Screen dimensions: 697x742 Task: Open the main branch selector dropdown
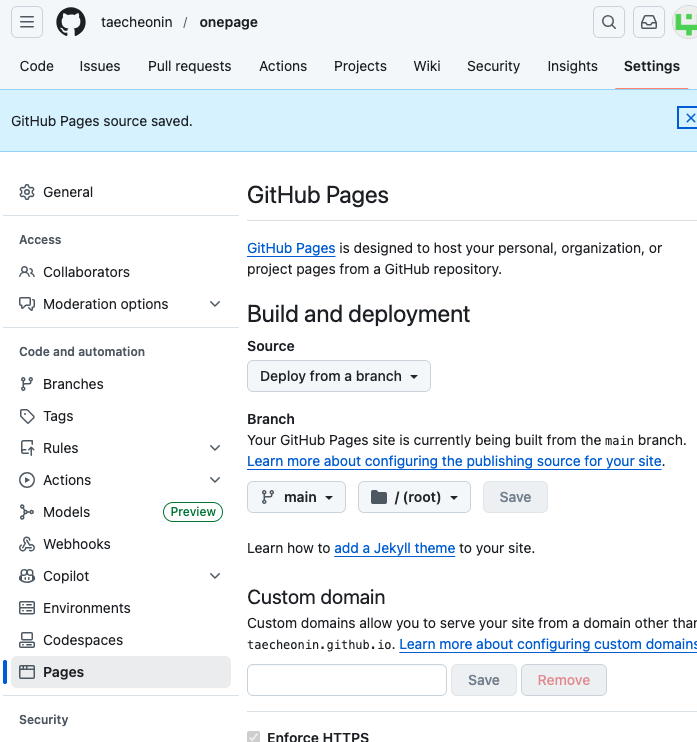click(296, 497)
